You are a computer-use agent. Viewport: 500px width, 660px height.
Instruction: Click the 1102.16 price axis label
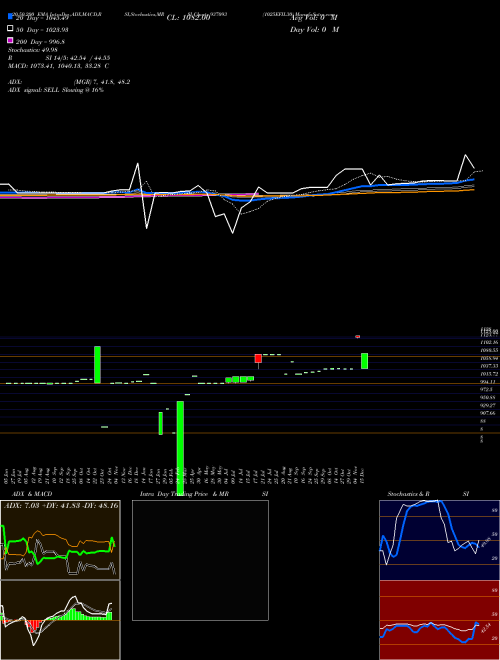[x=489, y=343]
